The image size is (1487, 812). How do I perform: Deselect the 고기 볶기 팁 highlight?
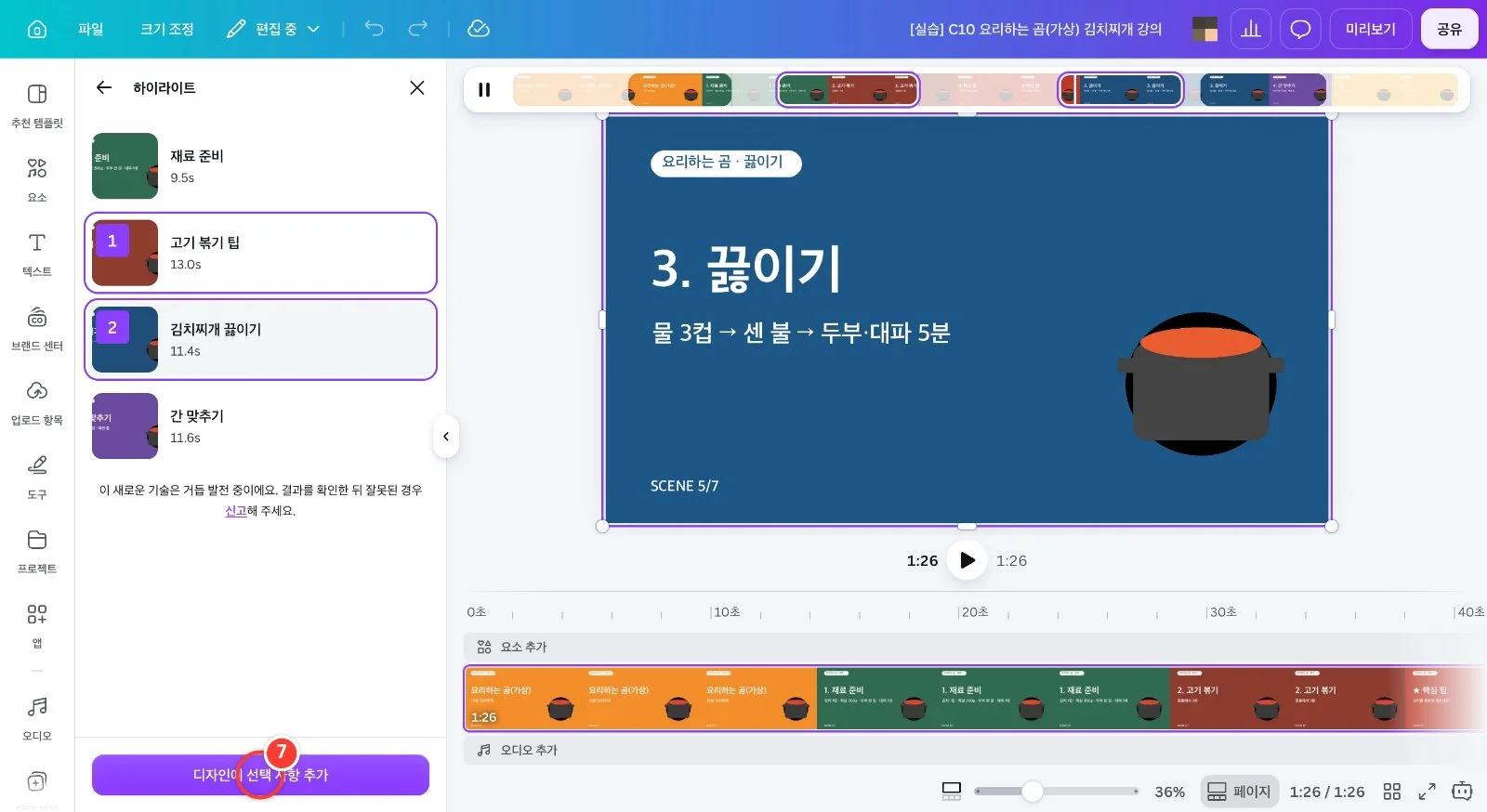pos(260,253)
